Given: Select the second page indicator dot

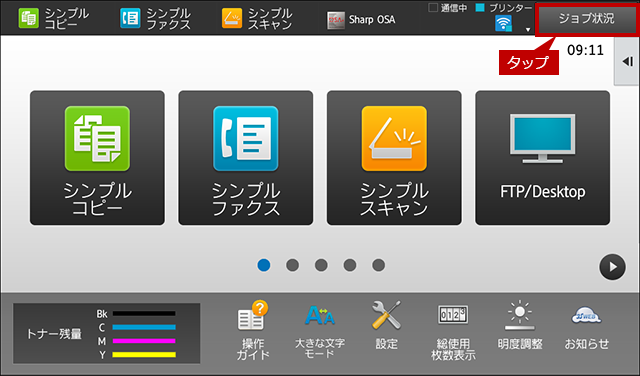Looking at the screenshot, I should [292, 265].
